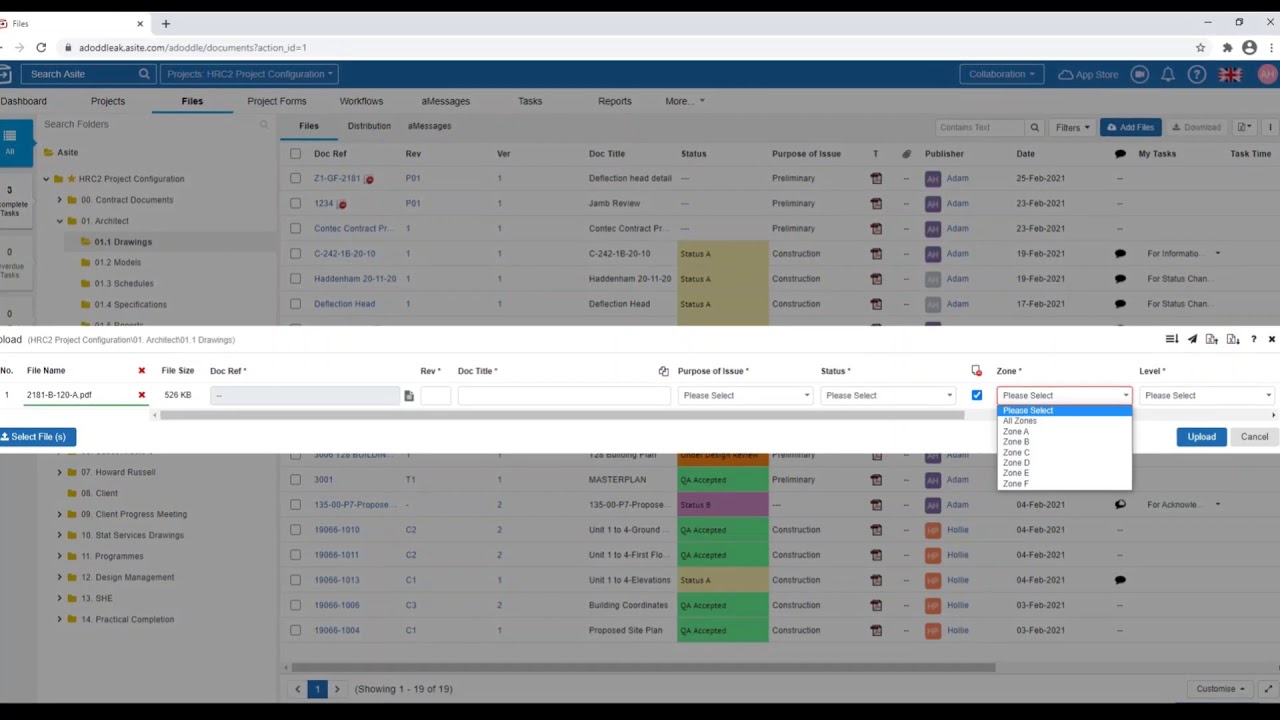
Task: Toggle the checkbox before the Zone field
Action: point(977,396)
